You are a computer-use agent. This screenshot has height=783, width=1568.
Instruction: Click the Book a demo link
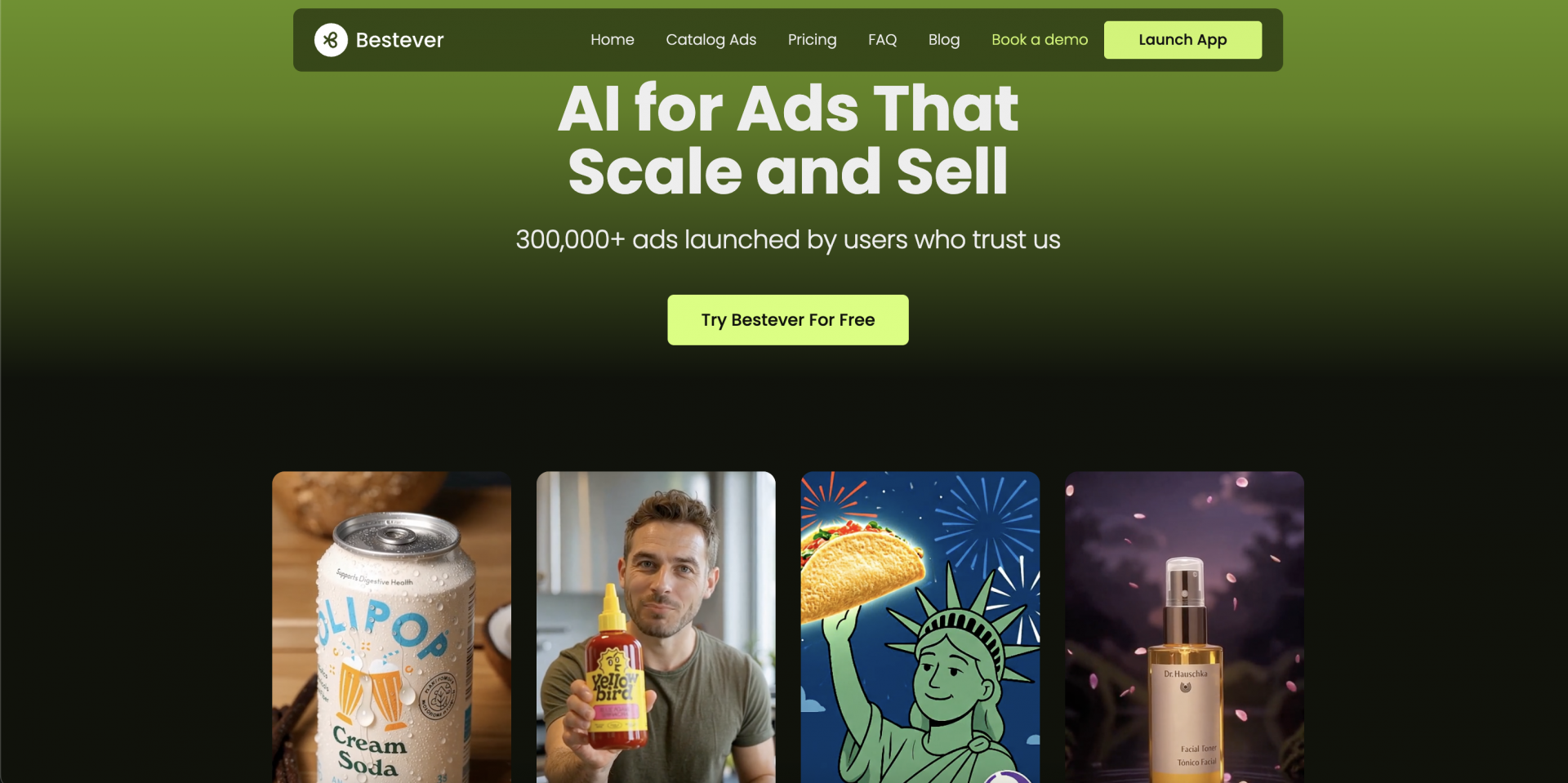[1040, 40]
